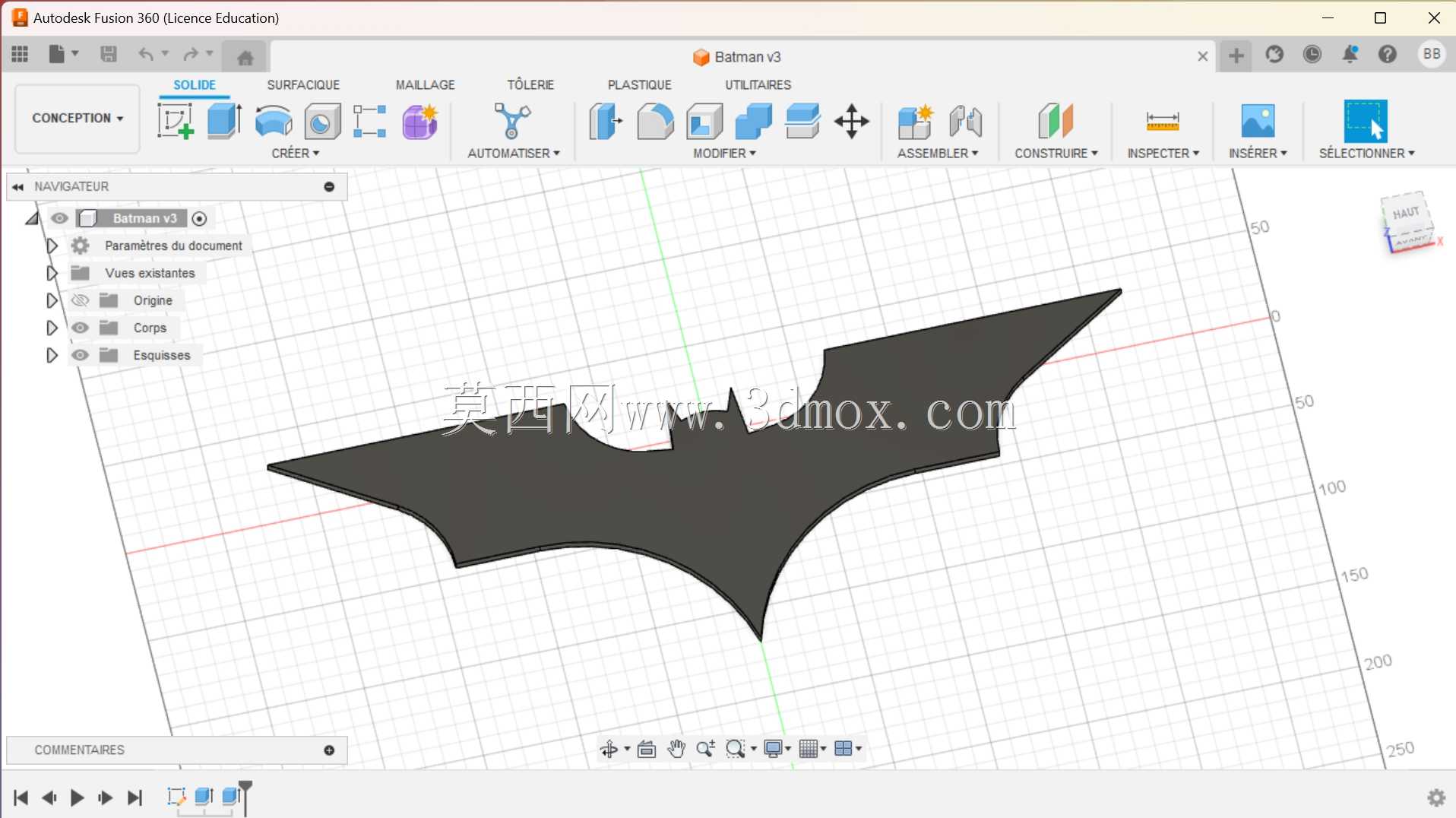The height and width of the screenshot is (818, 1456).
Task: Switch to the SURFACIQUE tab
Action: coord(303,85)
